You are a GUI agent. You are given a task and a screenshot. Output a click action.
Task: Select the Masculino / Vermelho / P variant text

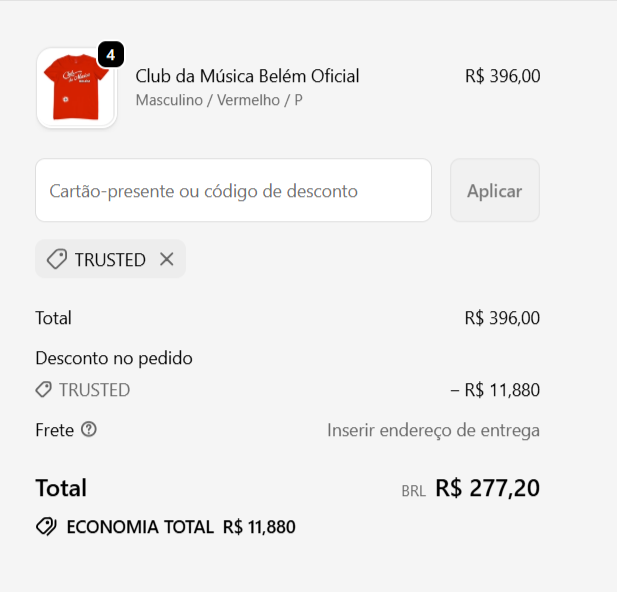tap(219, 101)
